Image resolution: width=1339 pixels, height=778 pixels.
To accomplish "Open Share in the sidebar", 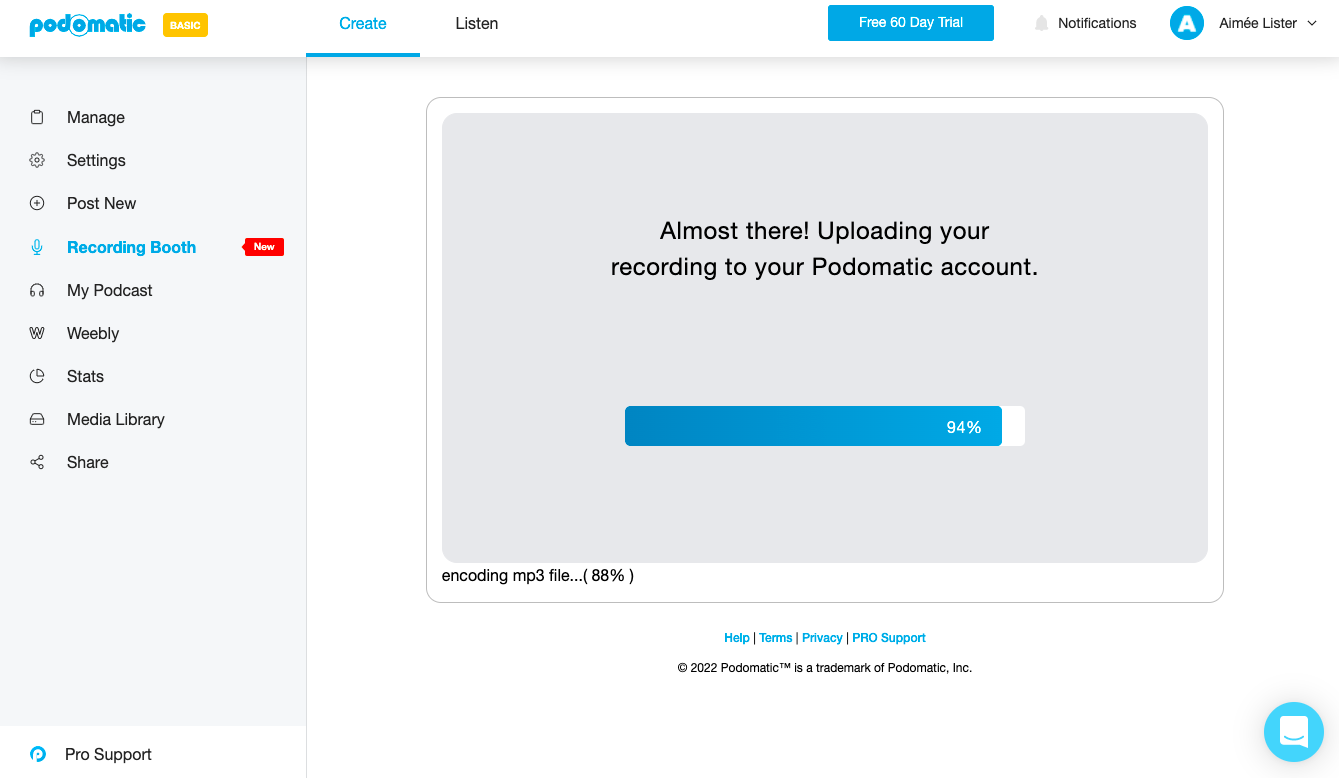I will 87,462.
